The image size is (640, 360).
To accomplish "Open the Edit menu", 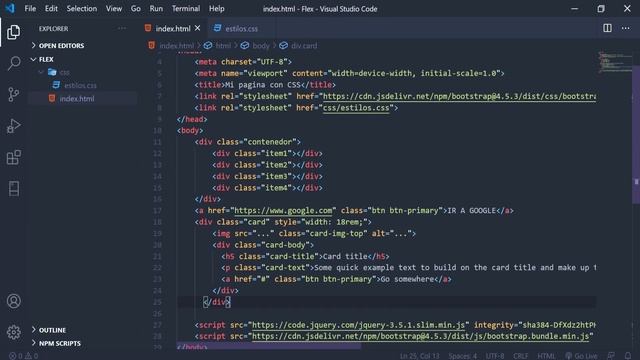I will tap(51, 8).
